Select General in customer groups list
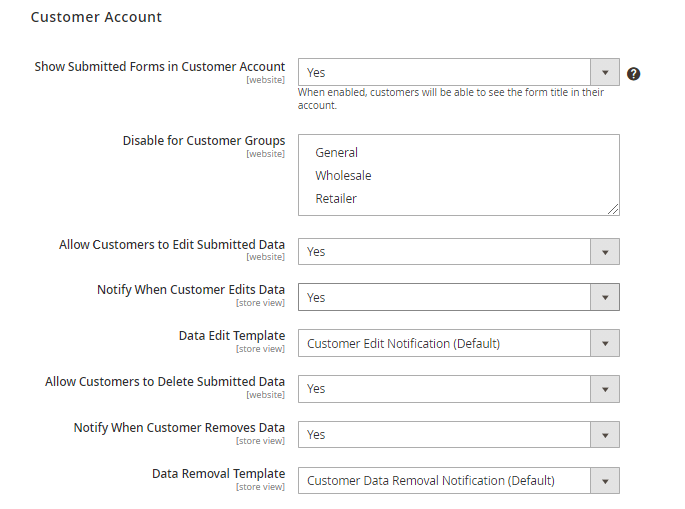 pyautogui.click(x=337, y=153)
